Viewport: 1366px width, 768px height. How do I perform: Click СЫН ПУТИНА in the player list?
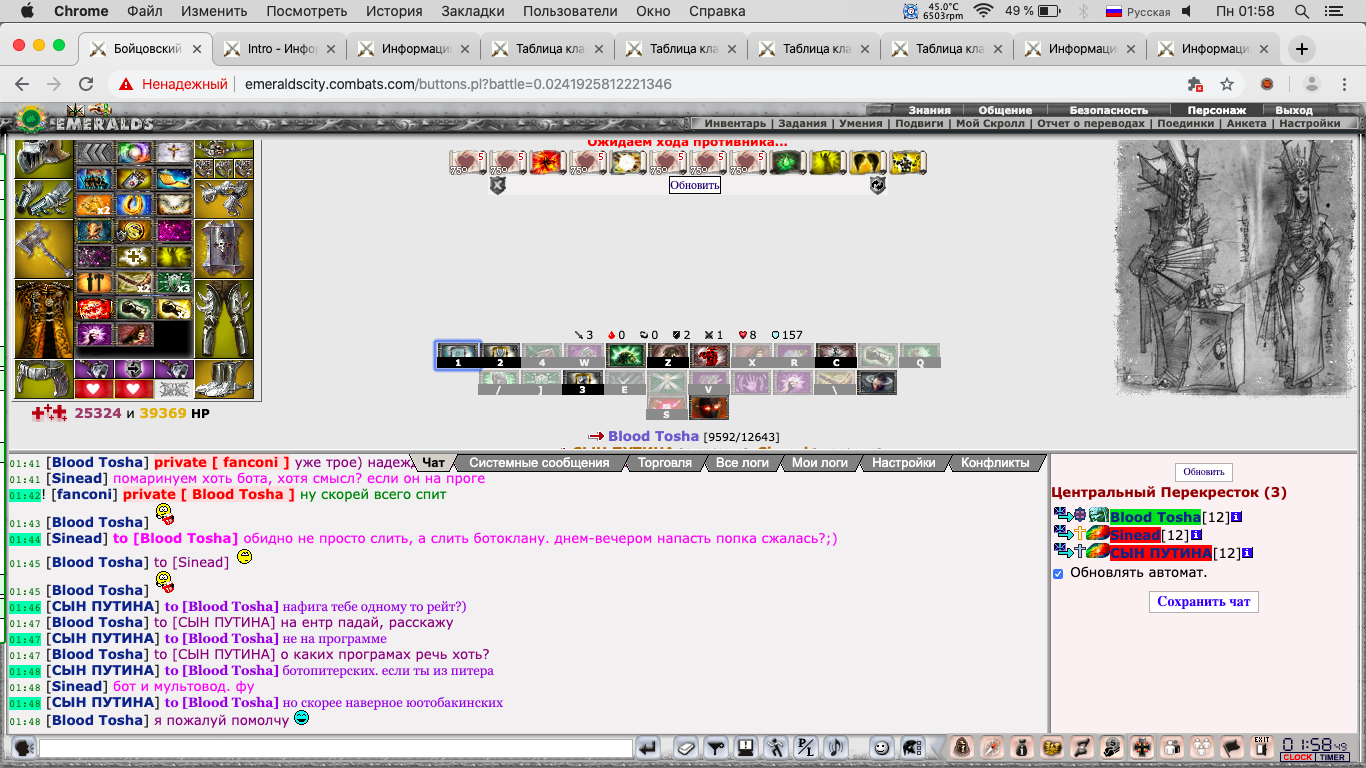[x=1160, y=553]
